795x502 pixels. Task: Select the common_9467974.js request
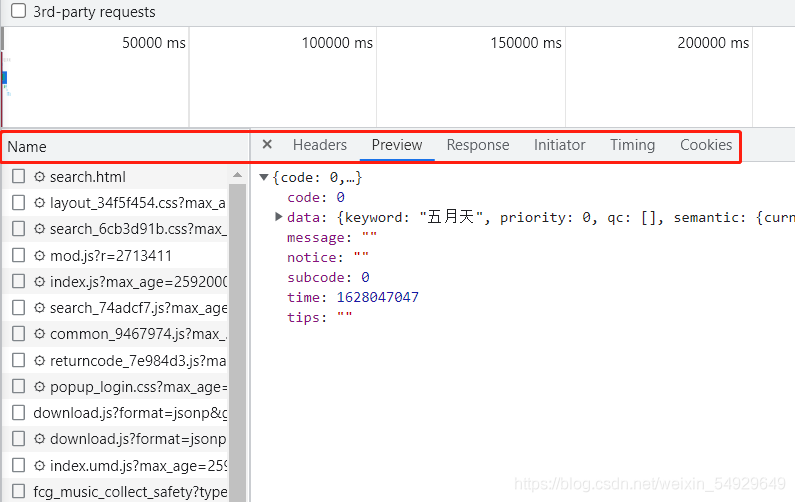[138, 334]
